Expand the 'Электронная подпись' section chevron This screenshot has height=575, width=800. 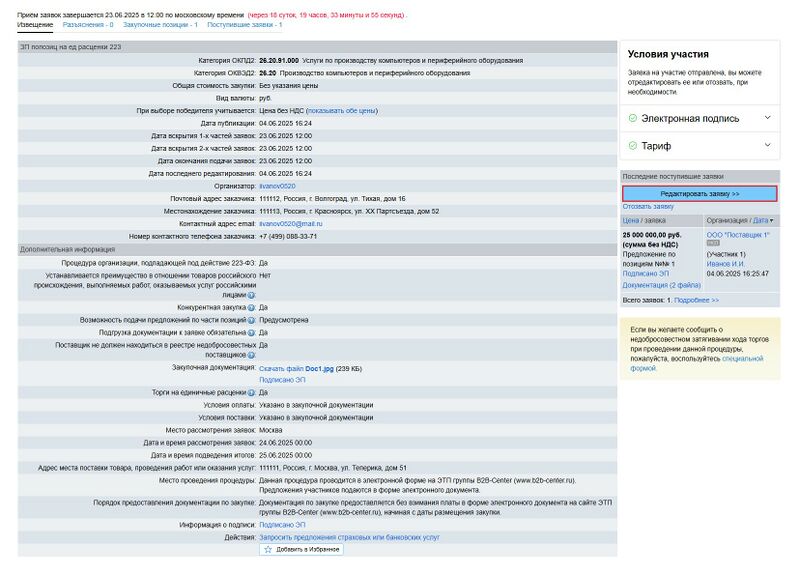tap(767, 118)
